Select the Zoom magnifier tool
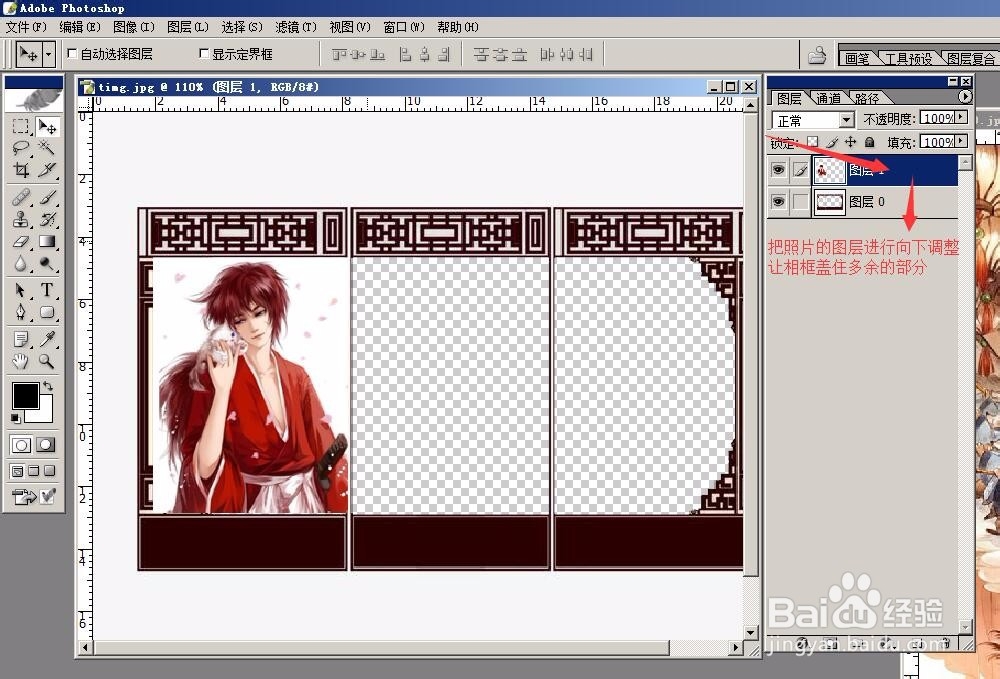 [47, 361]
